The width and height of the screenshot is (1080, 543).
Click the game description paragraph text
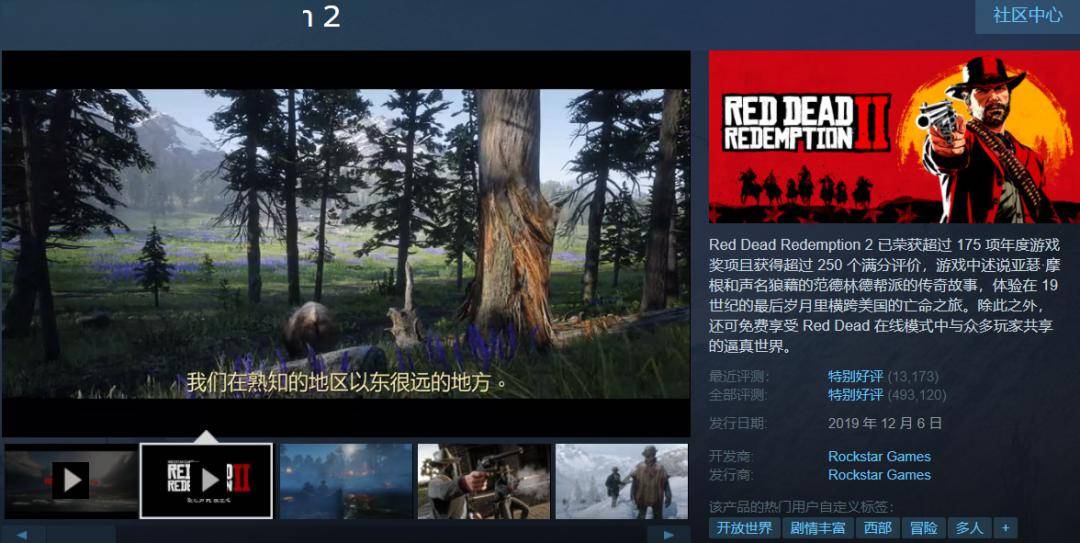[x=884, y=295]
